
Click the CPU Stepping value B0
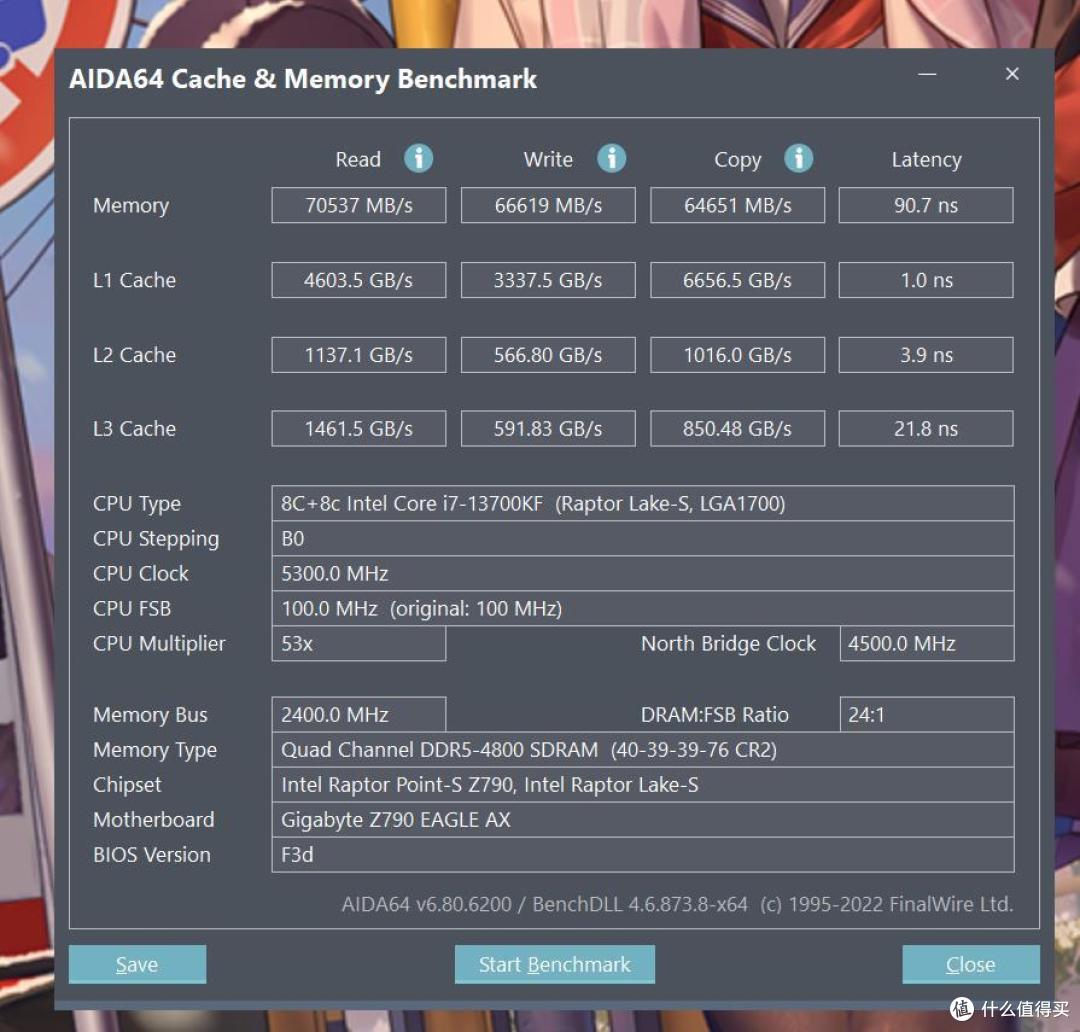click(643, 539)
